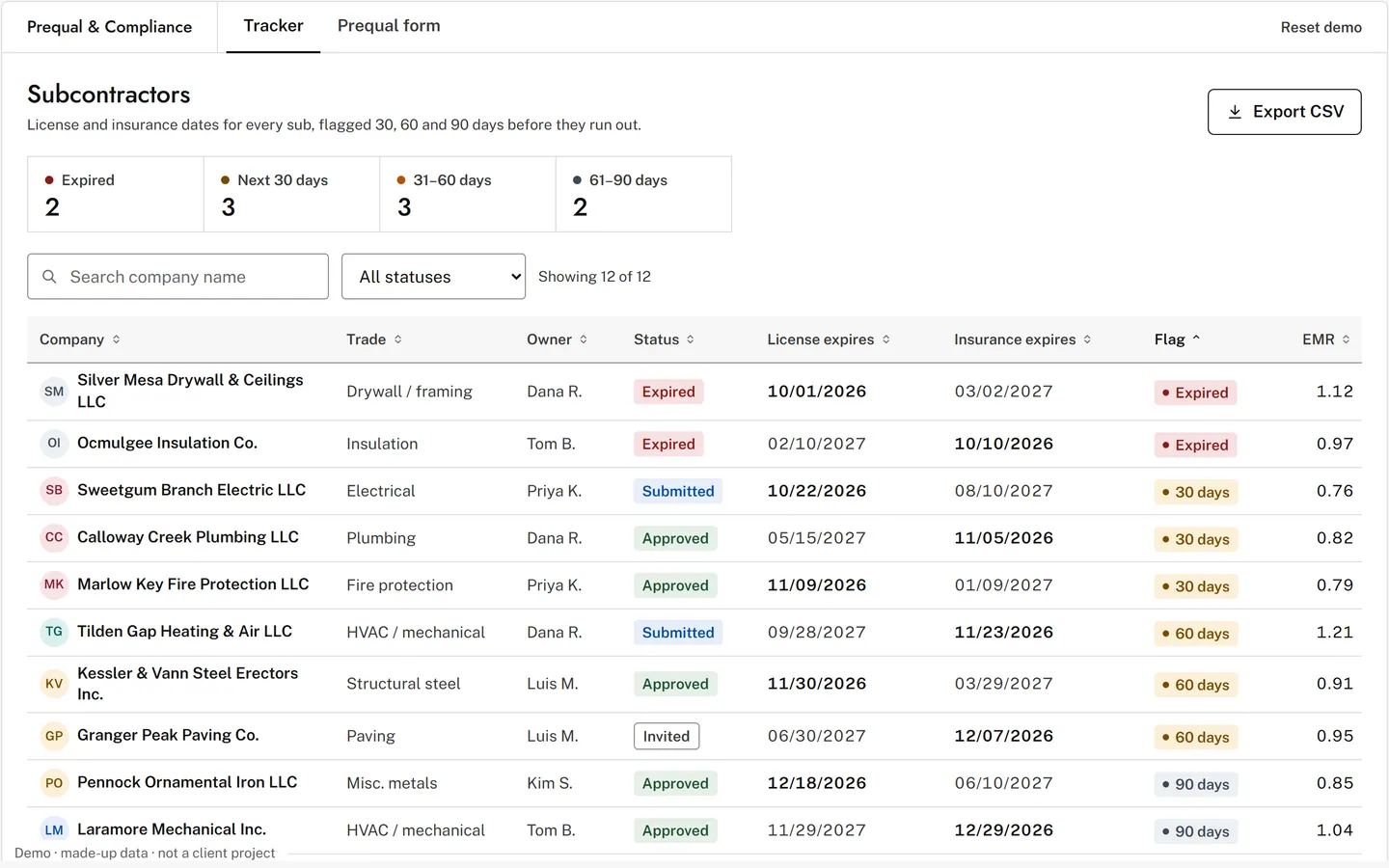
Task: Filter by the 61–90 days card
Action: (643, 194)
